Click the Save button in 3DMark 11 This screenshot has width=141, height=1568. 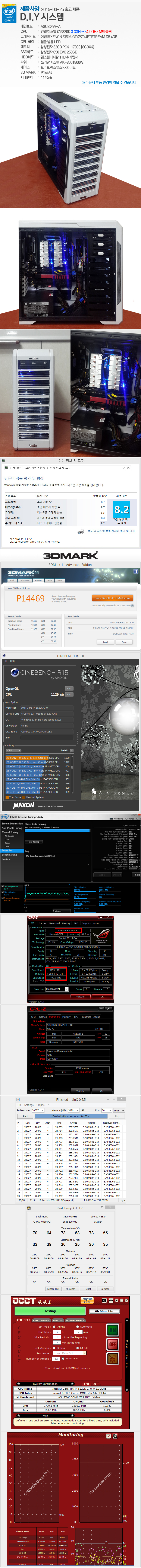point(124,642)
